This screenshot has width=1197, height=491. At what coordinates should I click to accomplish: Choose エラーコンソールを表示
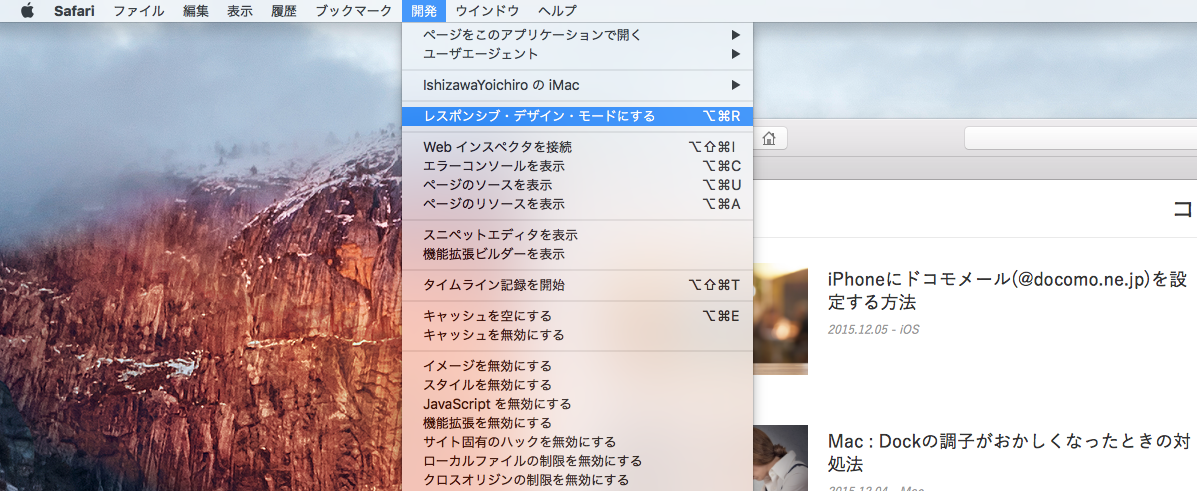(x=577, y=166)
